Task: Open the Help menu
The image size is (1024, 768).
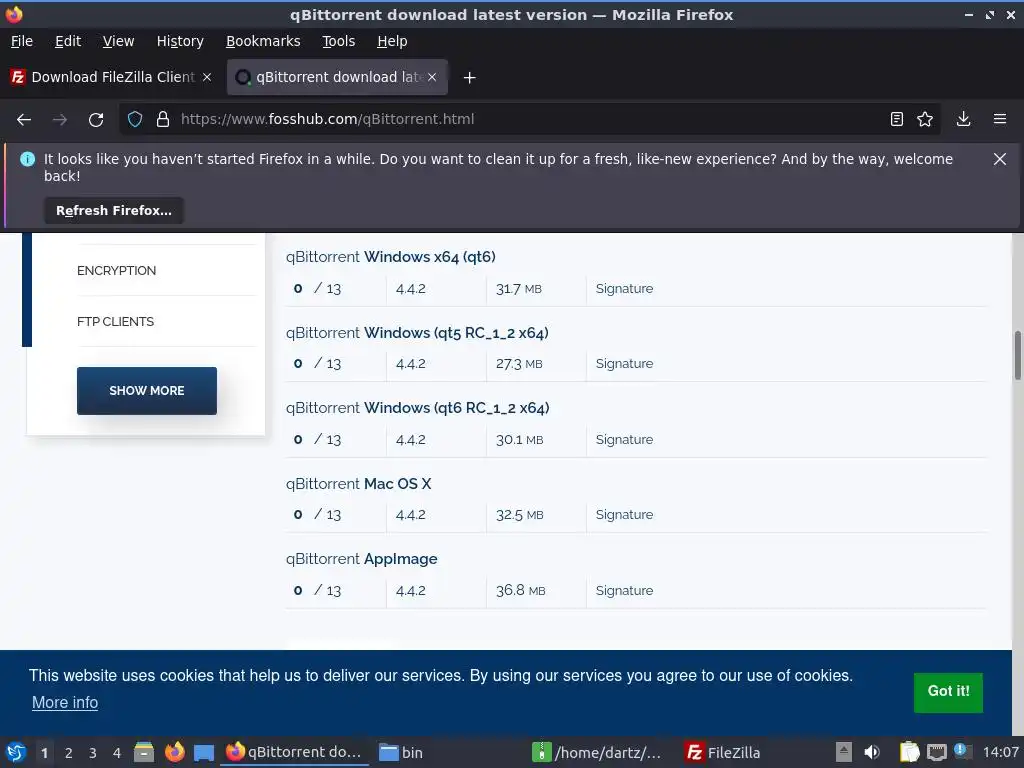Action: (x=392, y=41)
